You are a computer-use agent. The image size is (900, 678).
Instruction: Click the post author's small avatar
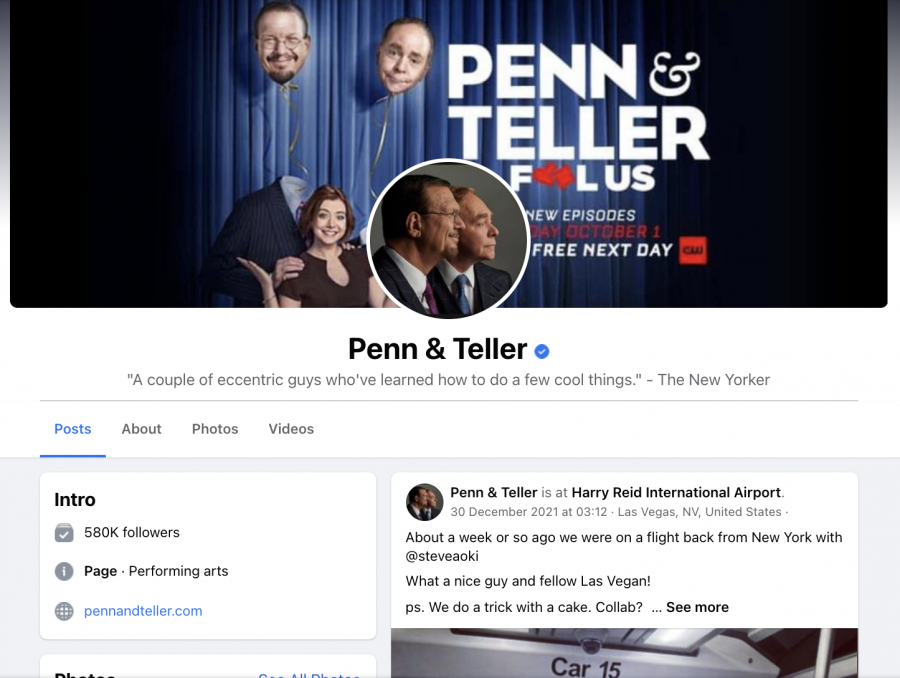(x=424, y=502)
